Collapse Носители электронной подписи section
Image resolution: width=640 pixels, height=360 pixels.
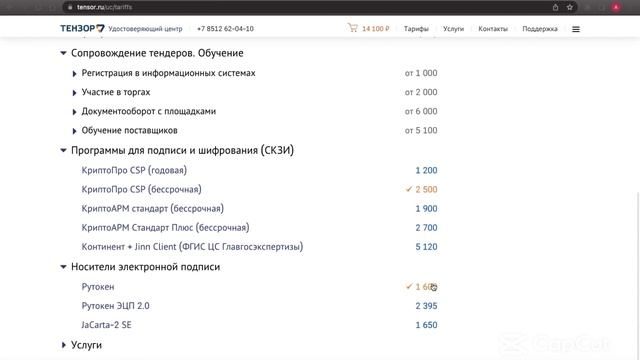[x=63, y=267]
